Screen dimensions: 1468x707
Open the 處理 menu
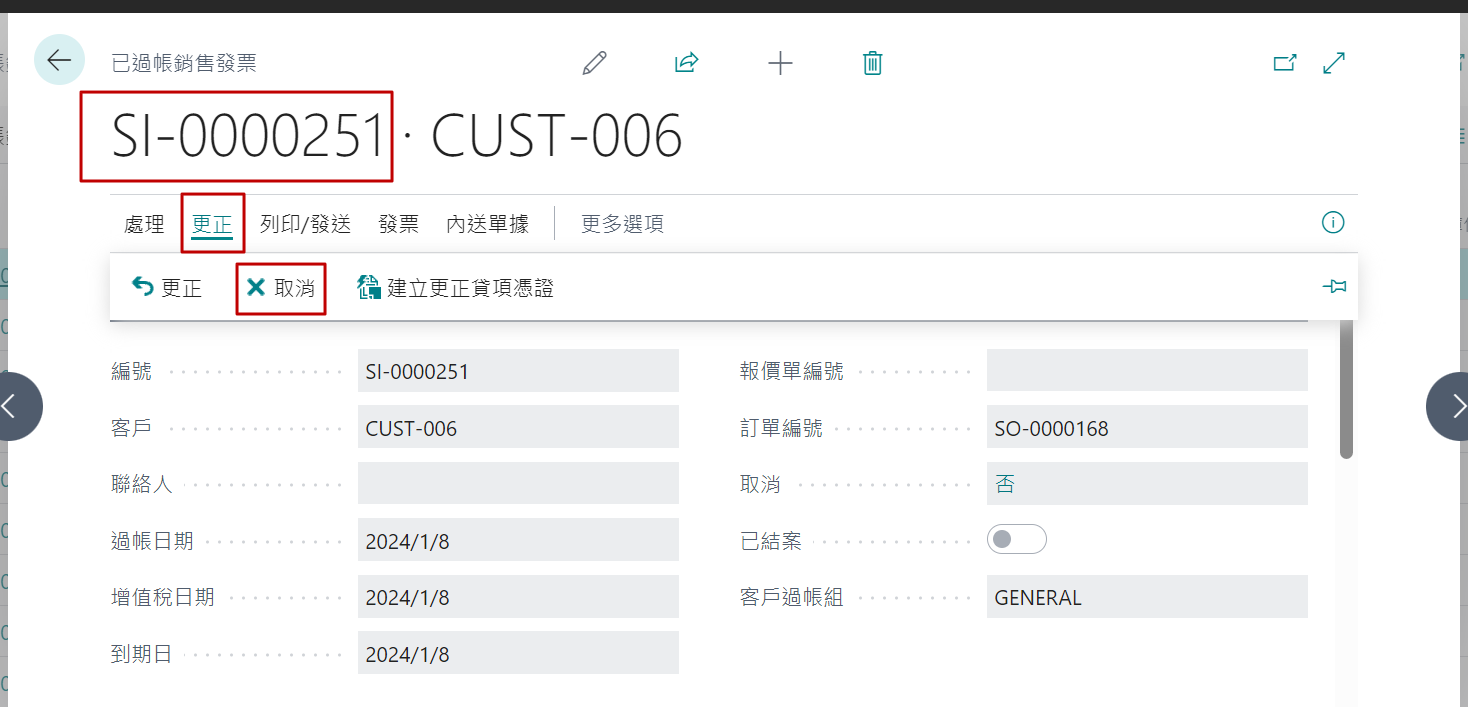(x=144, y=224)
